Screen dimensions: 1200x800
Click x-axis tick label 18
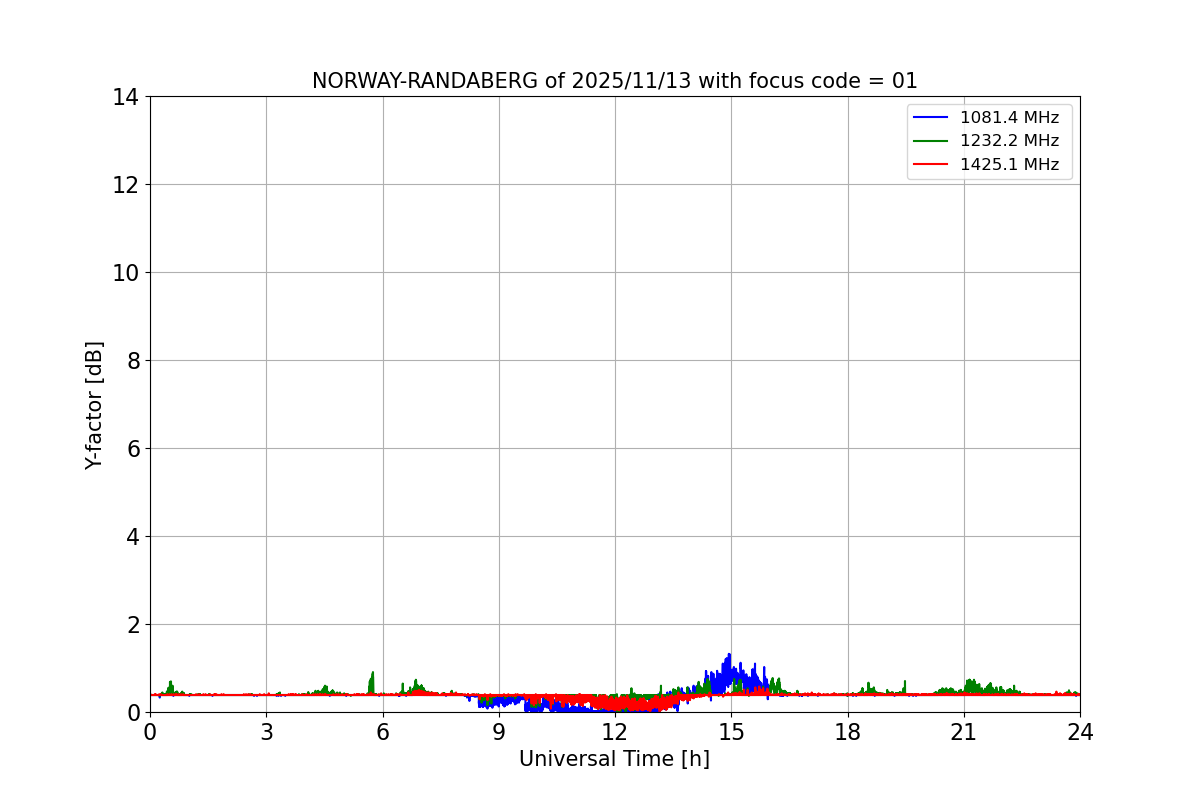(848, 732)
